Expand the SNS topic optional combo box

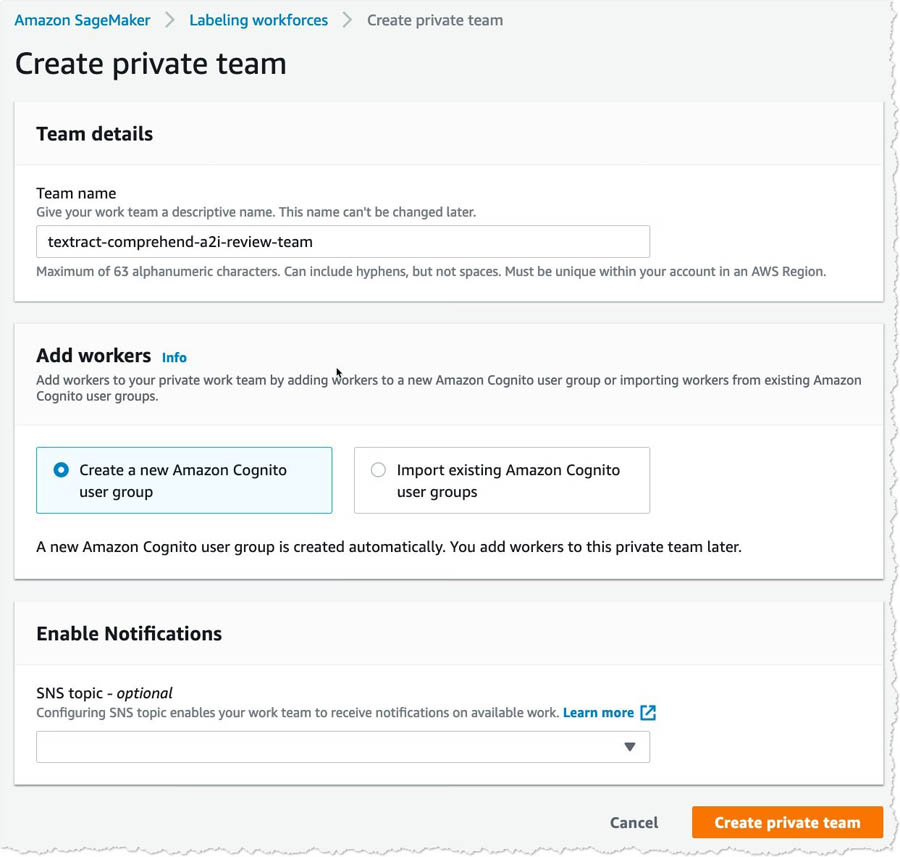pos(343,747)
